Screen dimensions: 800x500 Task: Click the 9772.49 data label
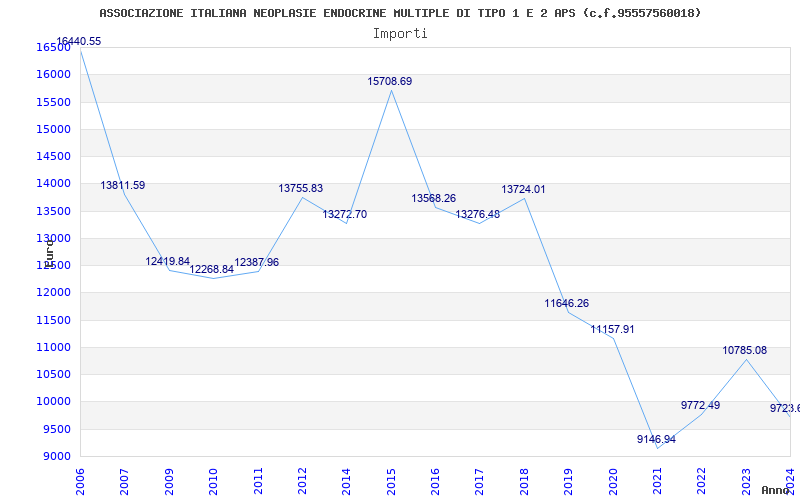pyautogui.click(x=701, y=406)
